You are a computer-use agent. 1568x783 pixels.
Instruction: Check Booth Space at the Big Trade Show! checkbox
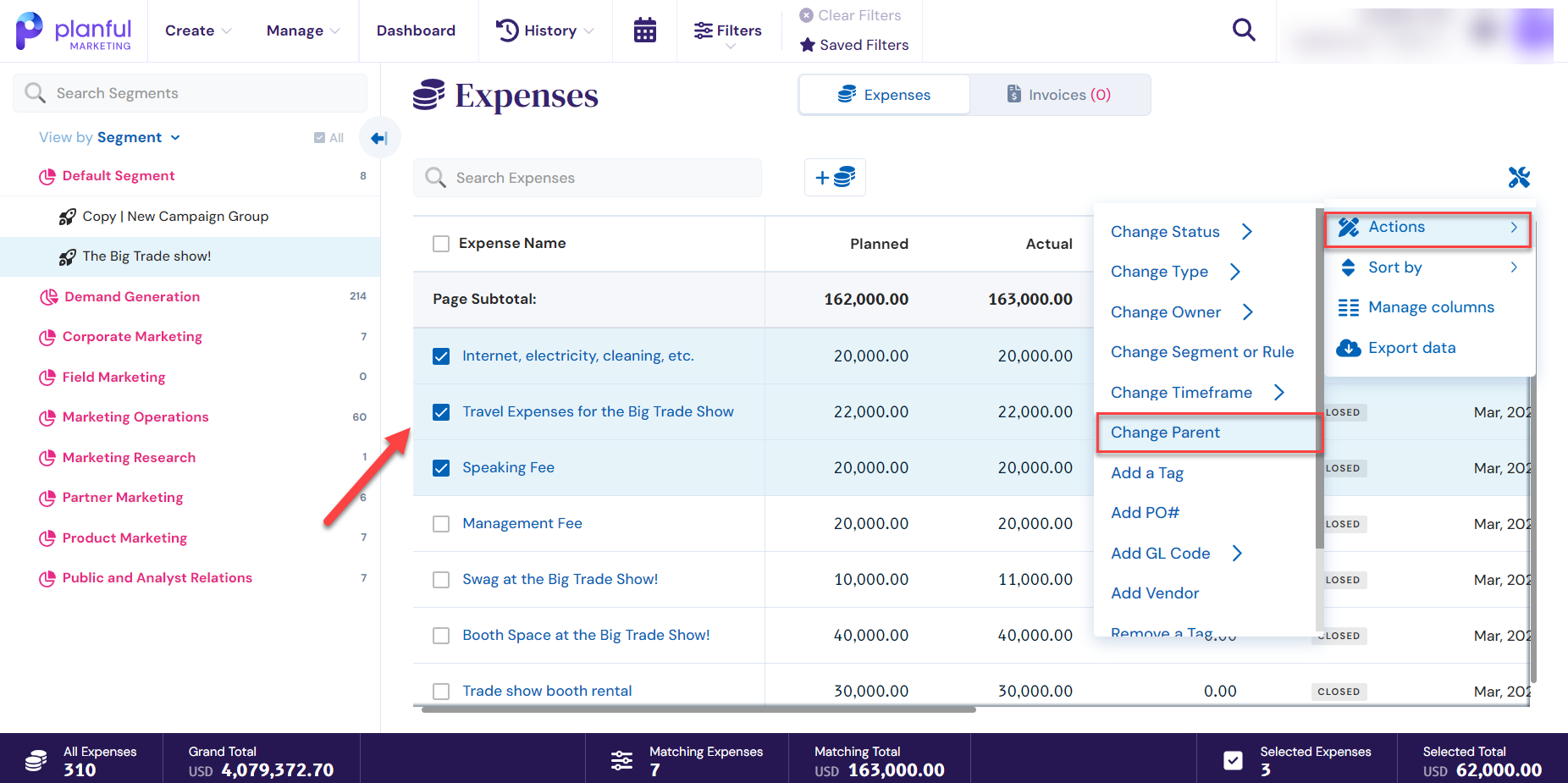pyautogui.click(x=441, y=636)
